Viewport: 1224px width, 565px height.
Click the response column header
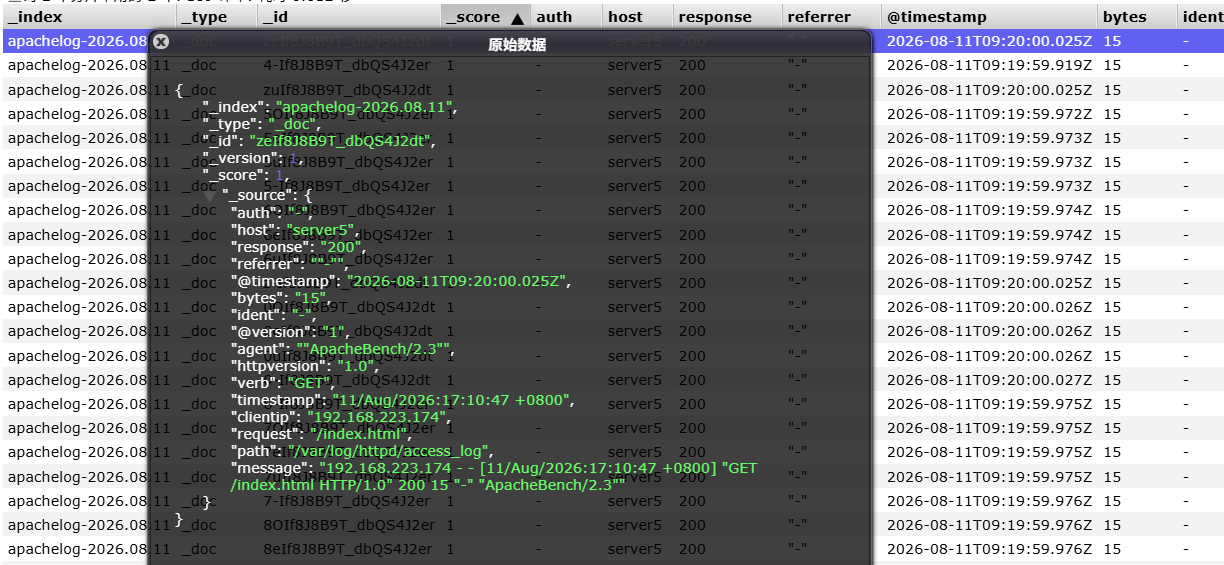(x=727, y=17)
